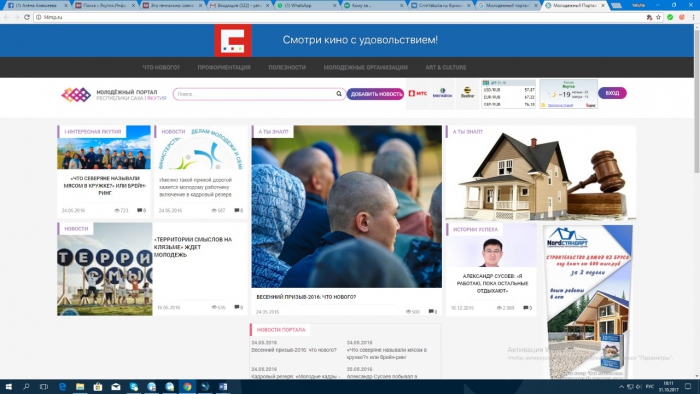Click comments icon on the Весенний призыв article
This screenshot has width=700, height=394.
pyautogui.click(x=431, y=311)
